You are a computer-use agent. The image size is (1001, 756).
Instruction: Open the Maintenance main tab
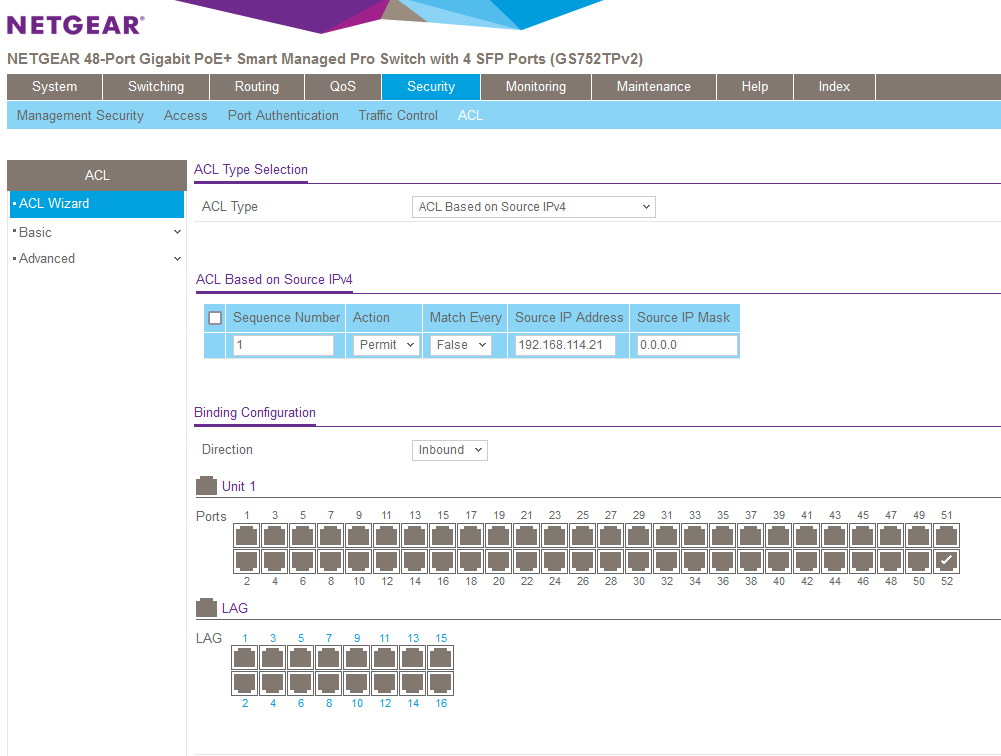point(654,87)
